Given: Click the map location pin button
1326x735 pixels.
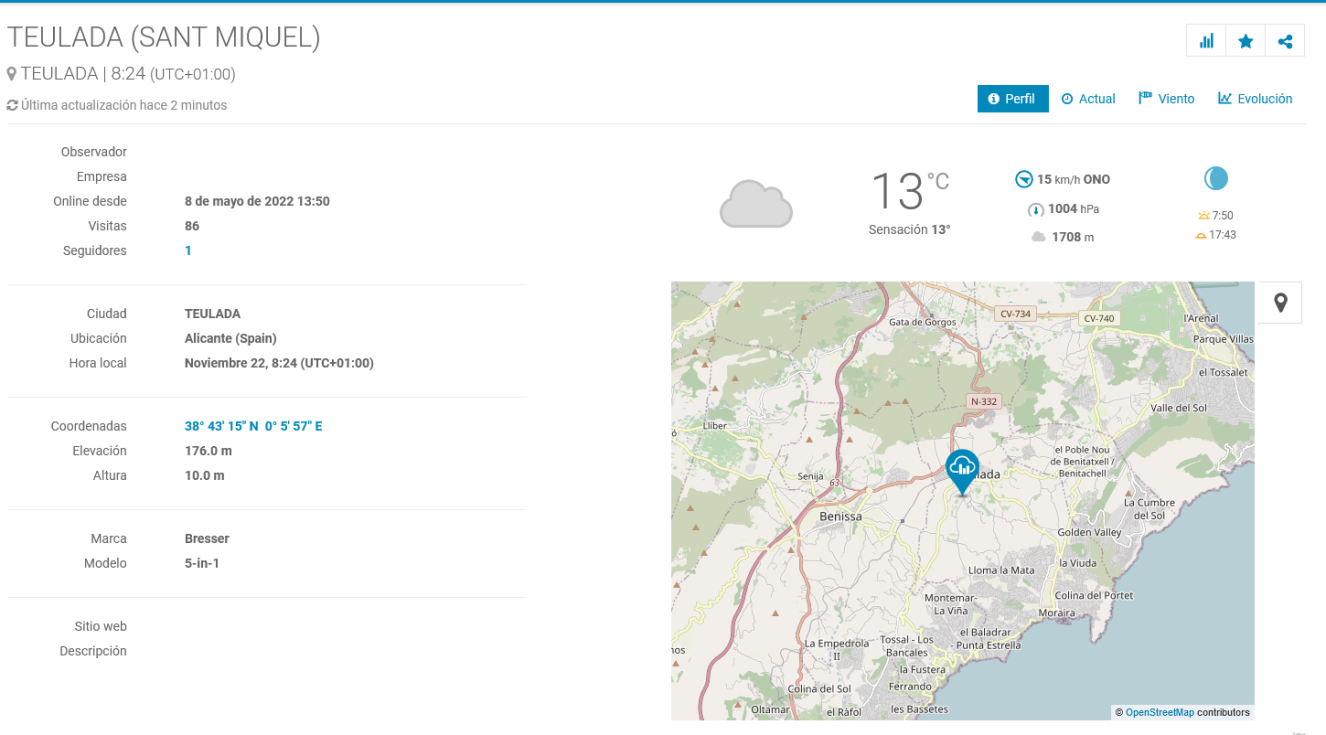Looking at the screenshot, I should tap(1280, 302).
